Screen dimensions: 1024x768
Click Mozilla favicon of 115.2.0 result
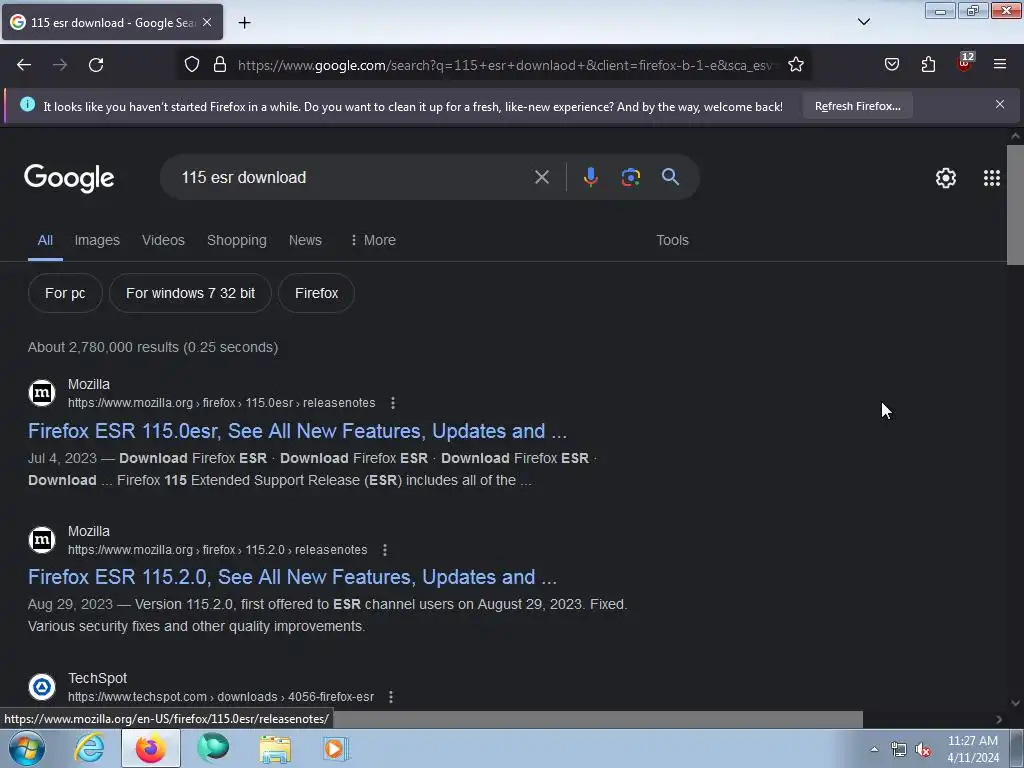pyautogui.click(x=42, y=540)
